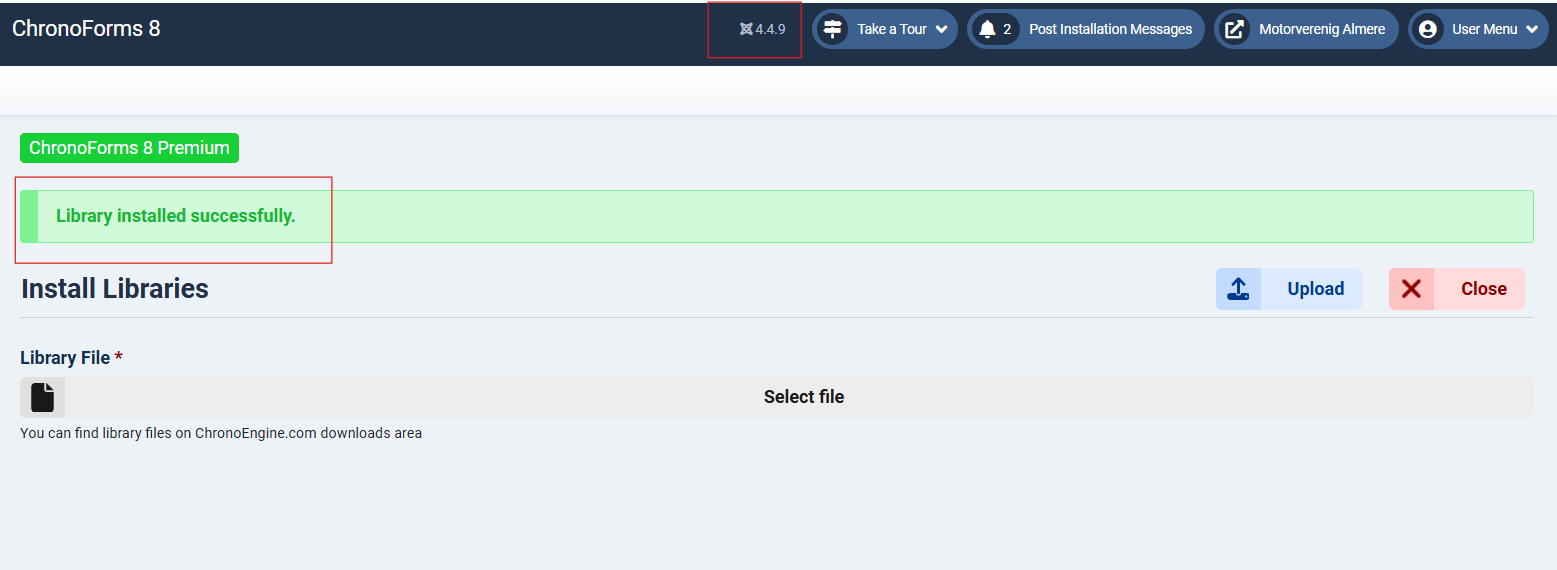The height and width of the screenshot is (570, 1557).
Task: Click the green ChronoForms 8 Premium badge
Action: (x=129, y=148)
